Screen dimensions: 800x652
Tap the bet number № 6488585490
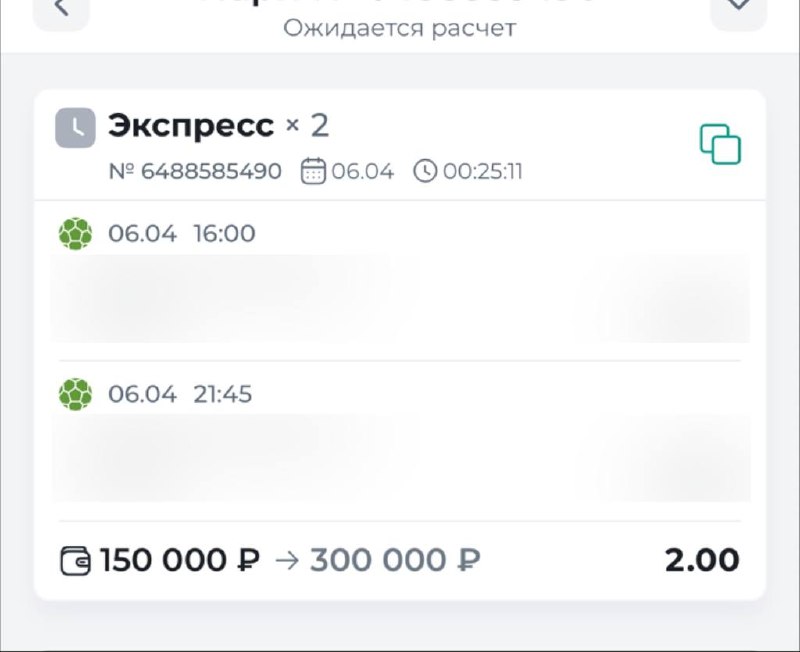(x=195, y=171)
